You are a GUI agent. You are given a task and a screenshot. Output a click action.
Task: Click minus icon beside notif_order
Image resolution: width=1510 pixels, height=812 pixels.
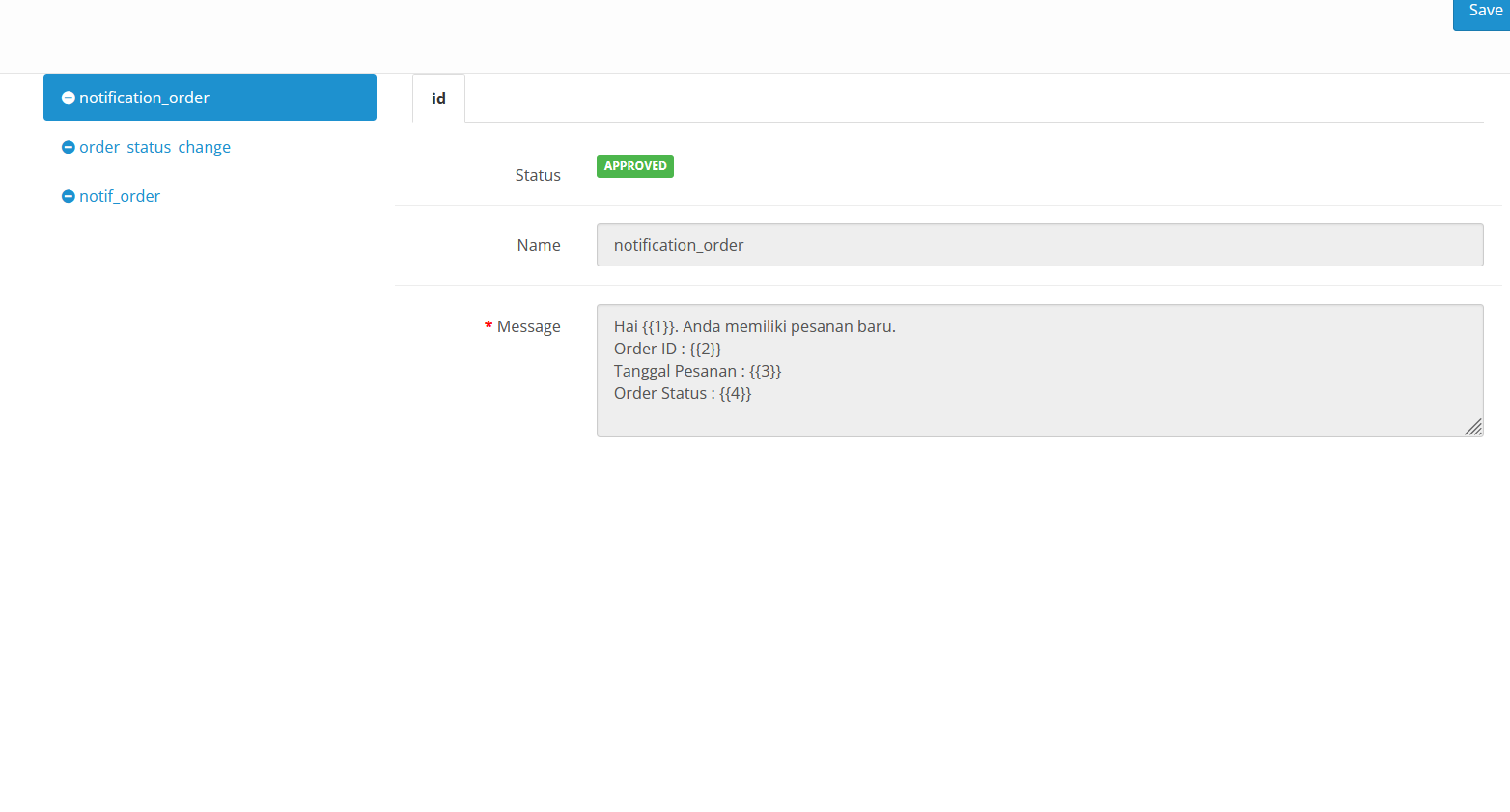69,196
